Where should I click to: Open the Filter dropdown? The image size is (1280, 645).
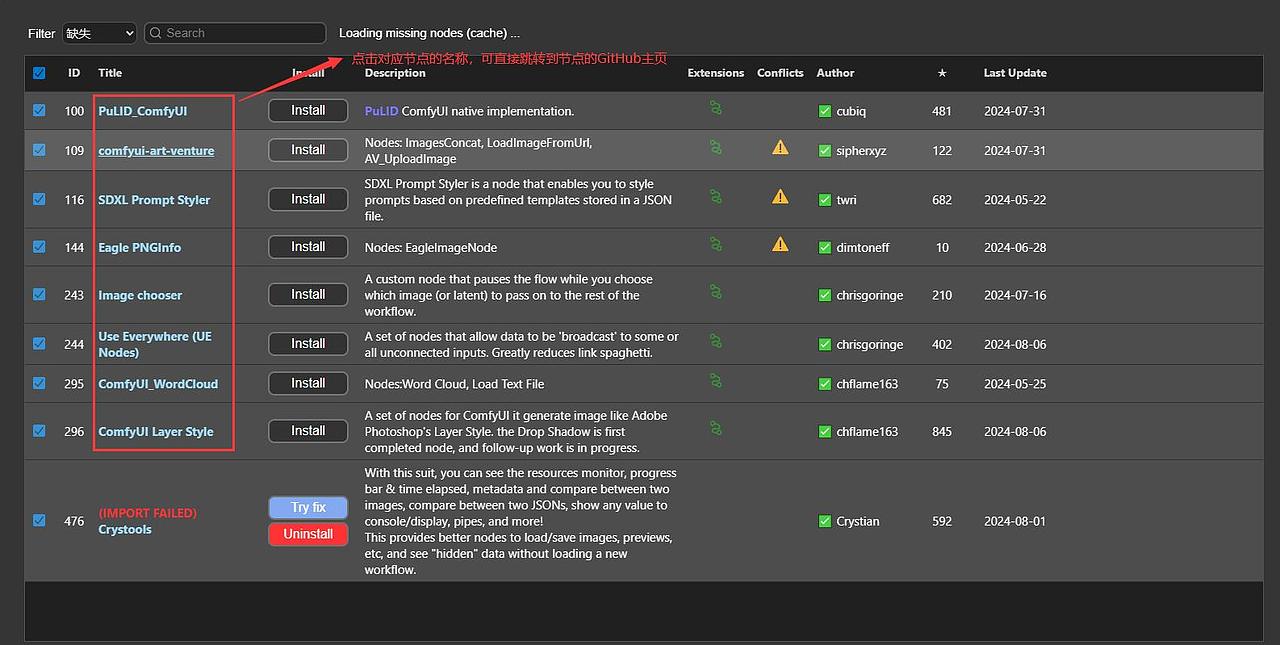coord(99,33)
